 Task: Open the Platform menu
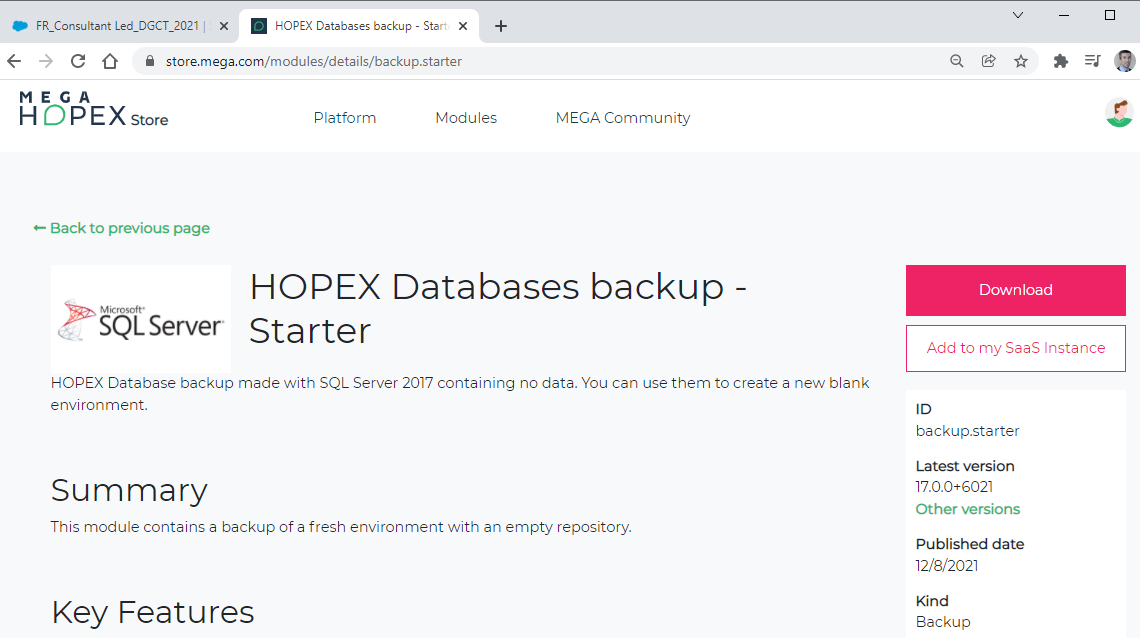(345, 118)
